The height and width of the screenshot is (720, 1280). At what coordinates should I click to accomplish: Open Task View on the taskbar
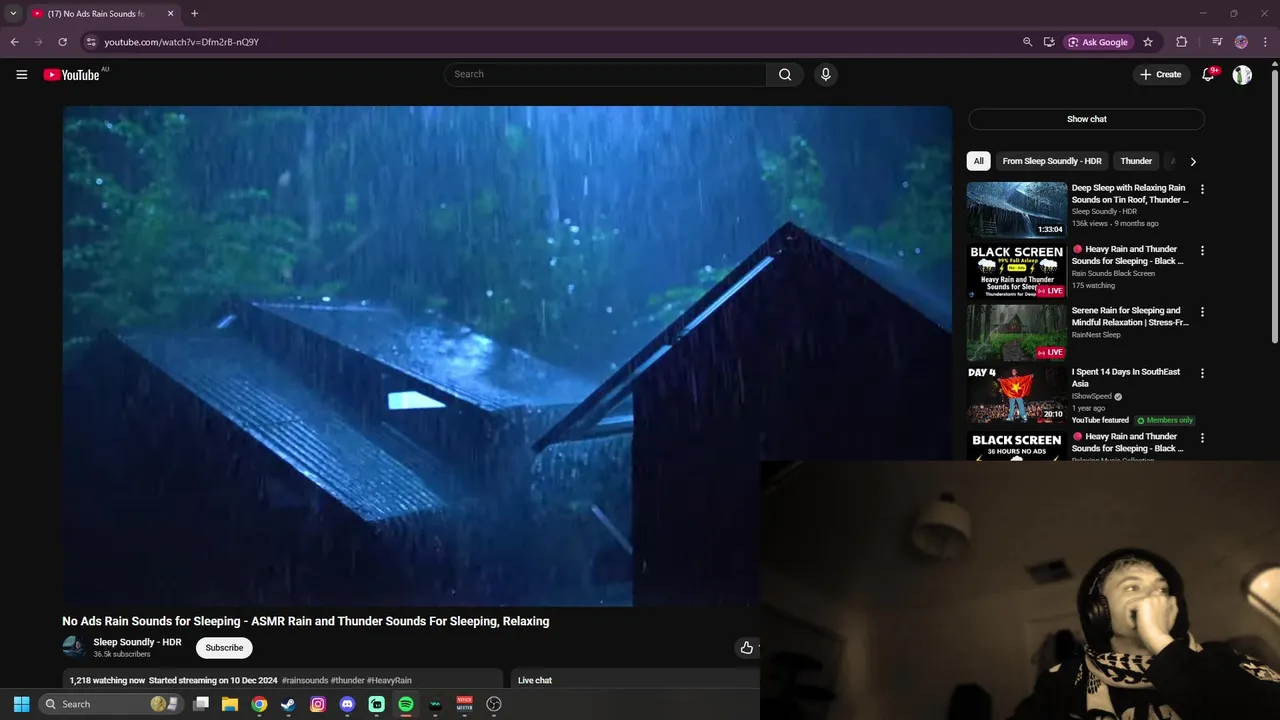(x=201, y=704)
